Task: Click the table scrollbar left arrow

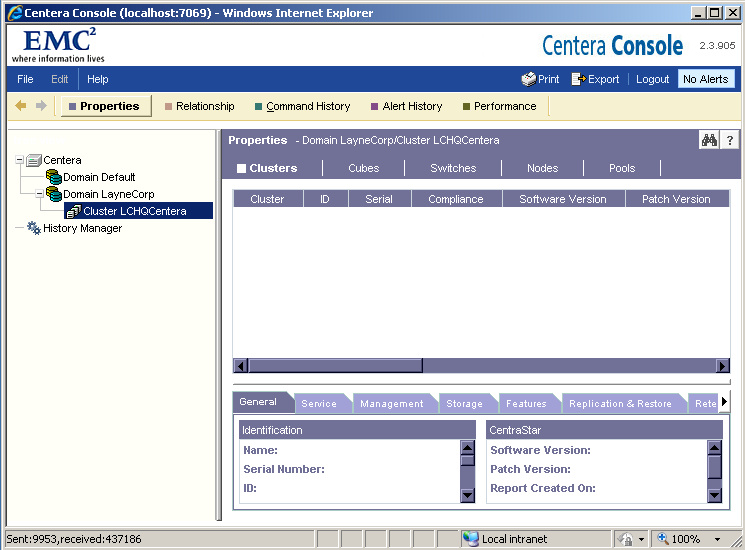Action: (x=241, y=366)
